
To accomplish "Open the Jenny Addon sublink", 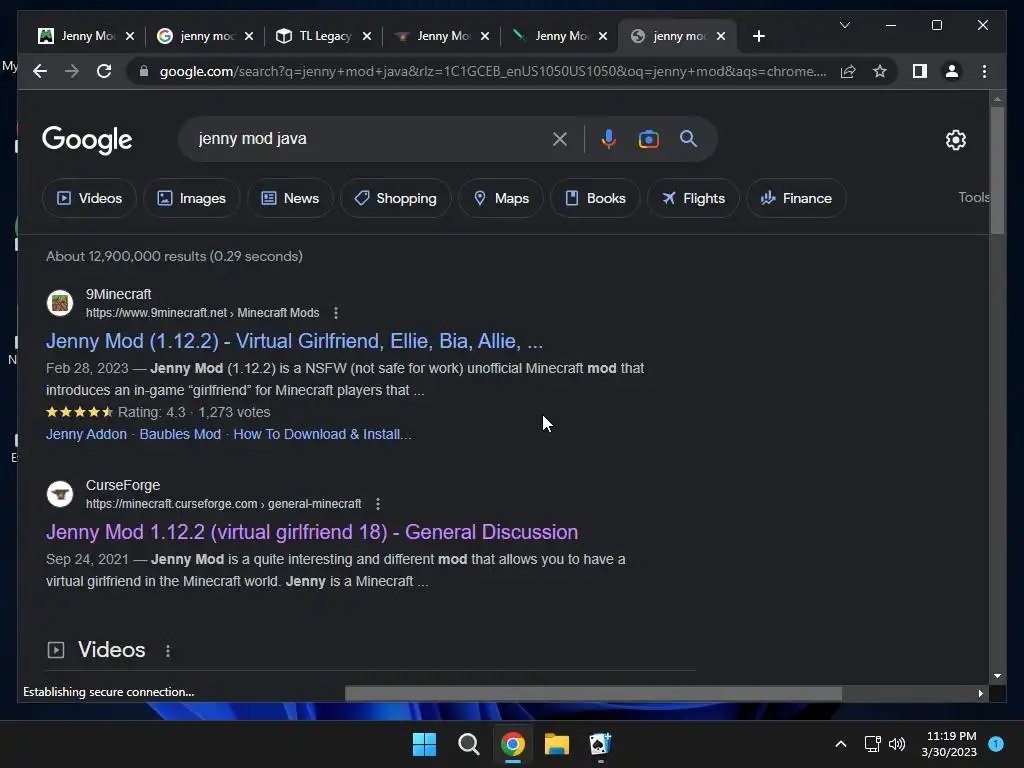I will point(86,434).
